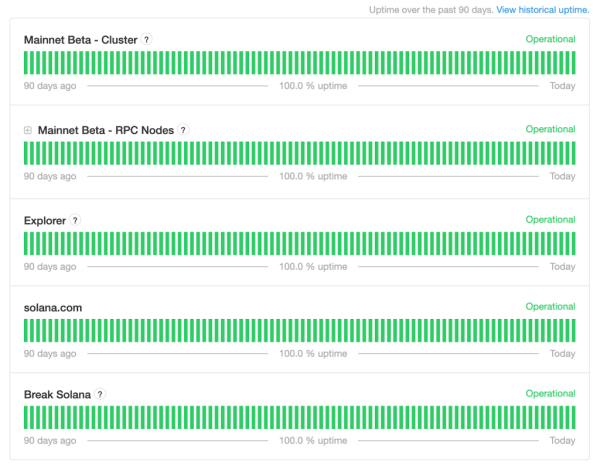Select the oldest uptime bar for Mainnet Beta - Cluster

pos(26,63)
